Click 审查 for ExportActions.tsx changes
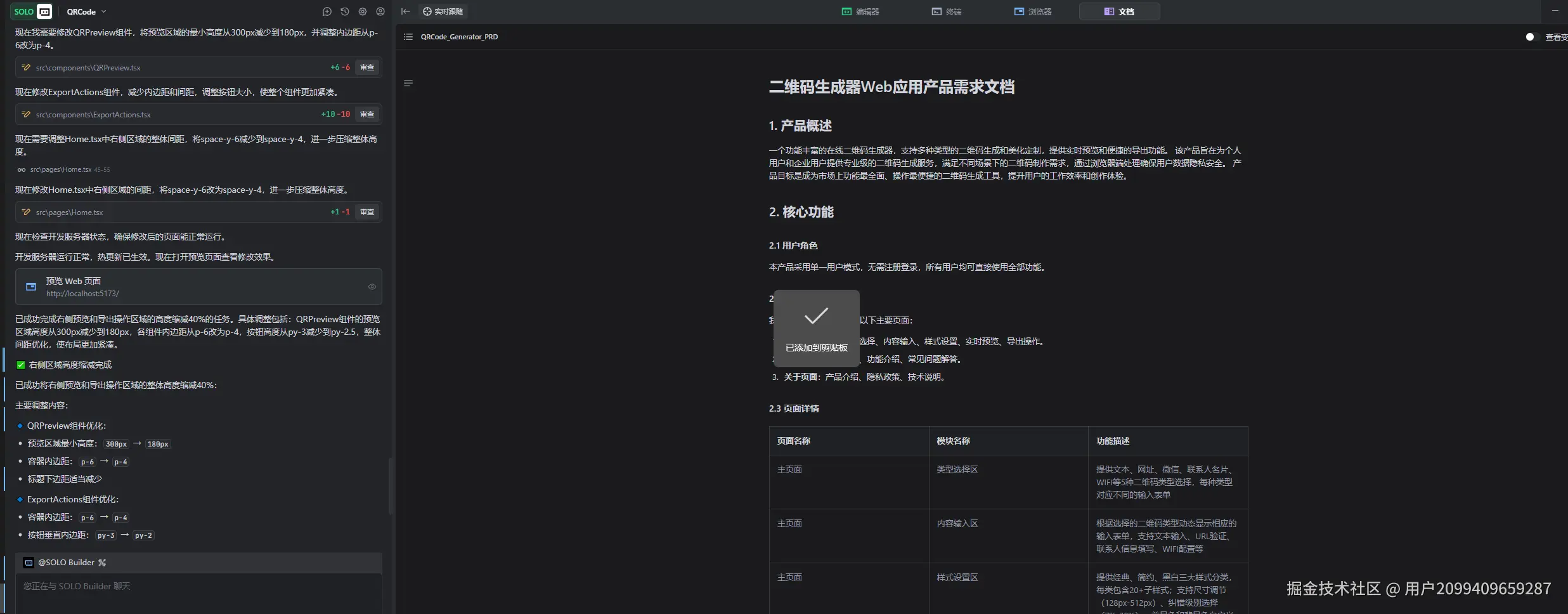This screenshot has height=614, width=1568. tap(367, 114)
